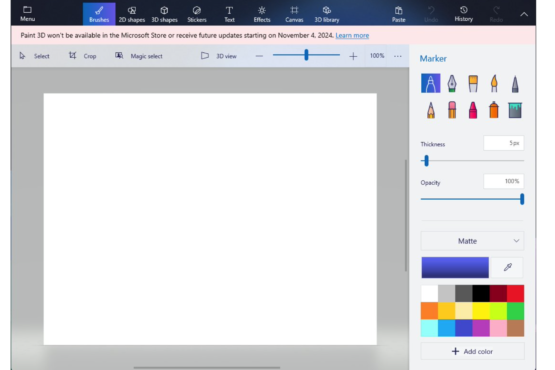Click the zoom slider handle
Viewport: 555px width, 370px height.
[306, 55]
